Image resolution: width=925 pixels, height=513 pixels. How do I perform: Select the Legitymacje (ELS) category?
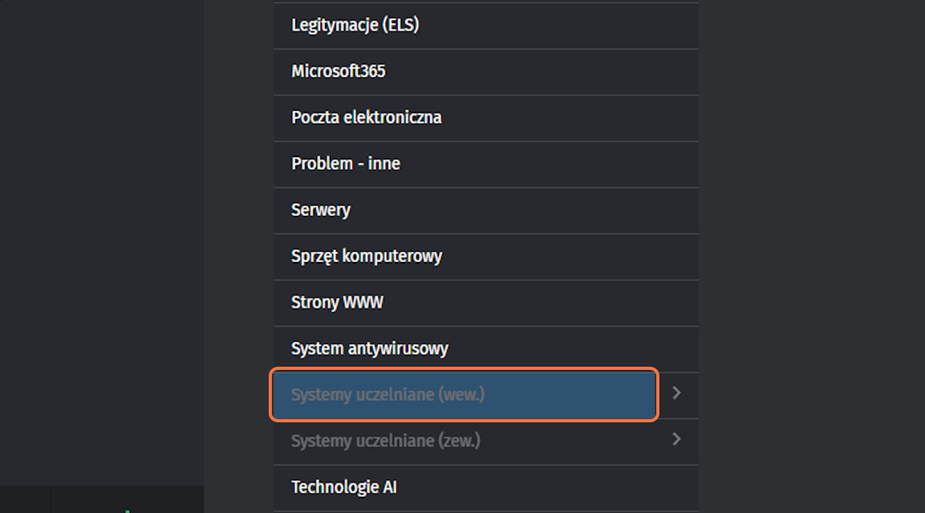[x=355, y=25]
